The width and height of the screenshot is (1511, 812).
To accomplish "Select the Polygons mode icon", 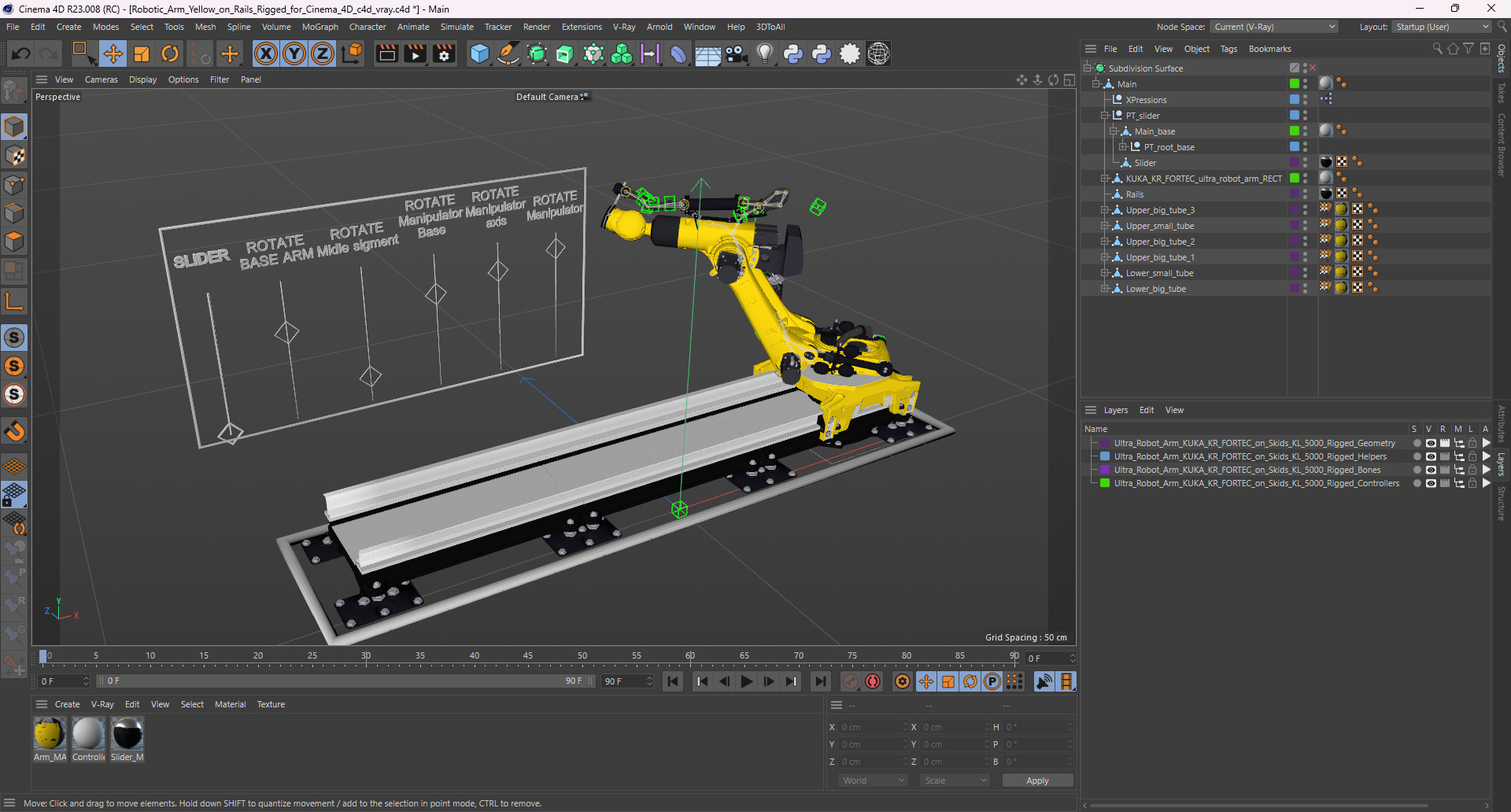I will (x=14, y=242).
